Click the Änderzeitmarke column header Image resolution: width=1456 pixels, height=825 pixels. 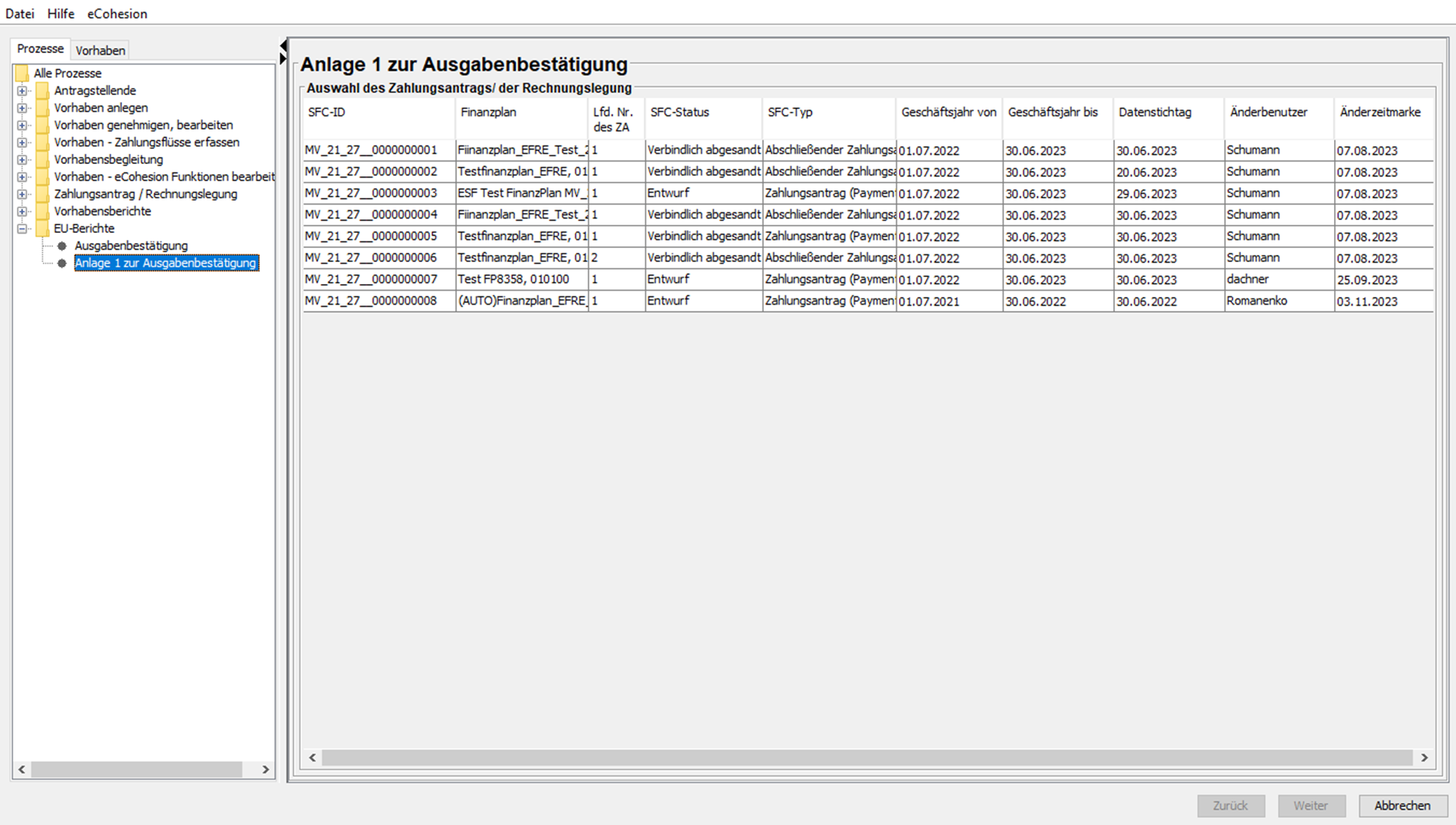(x=1384, y=119)
